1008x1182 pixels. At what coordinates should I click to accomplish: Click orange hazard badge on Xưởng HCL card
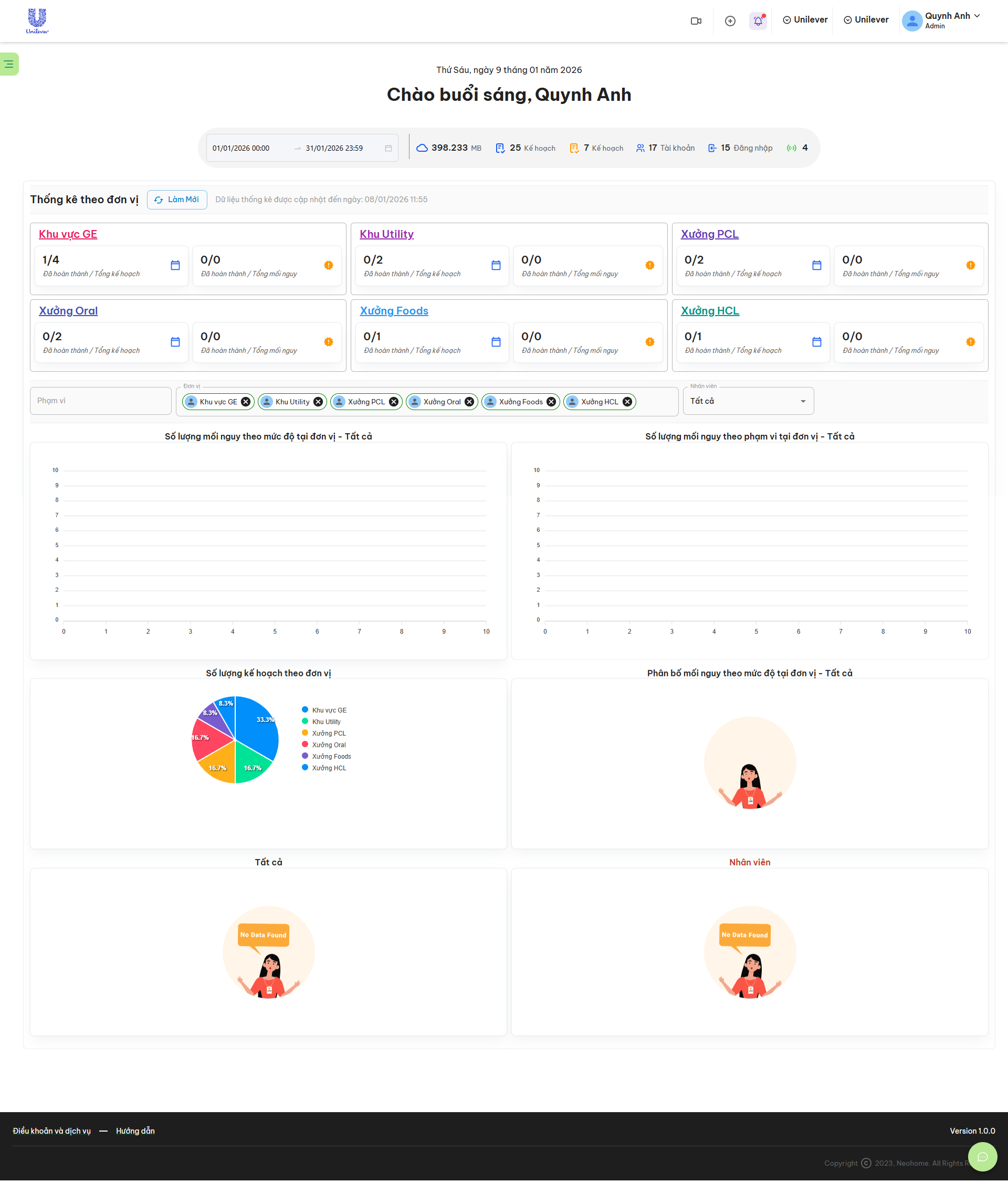point(970,342)
